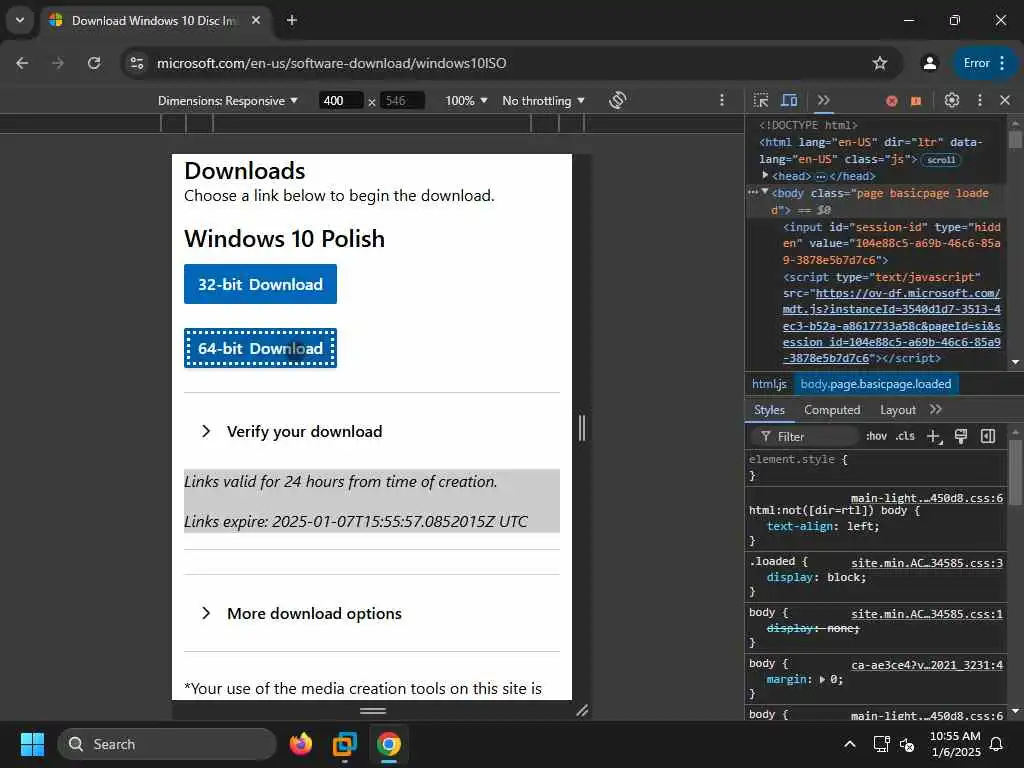Toggle the device toolbar icon
Screen dimensions: 1024x768
click(x=790, y=101)
